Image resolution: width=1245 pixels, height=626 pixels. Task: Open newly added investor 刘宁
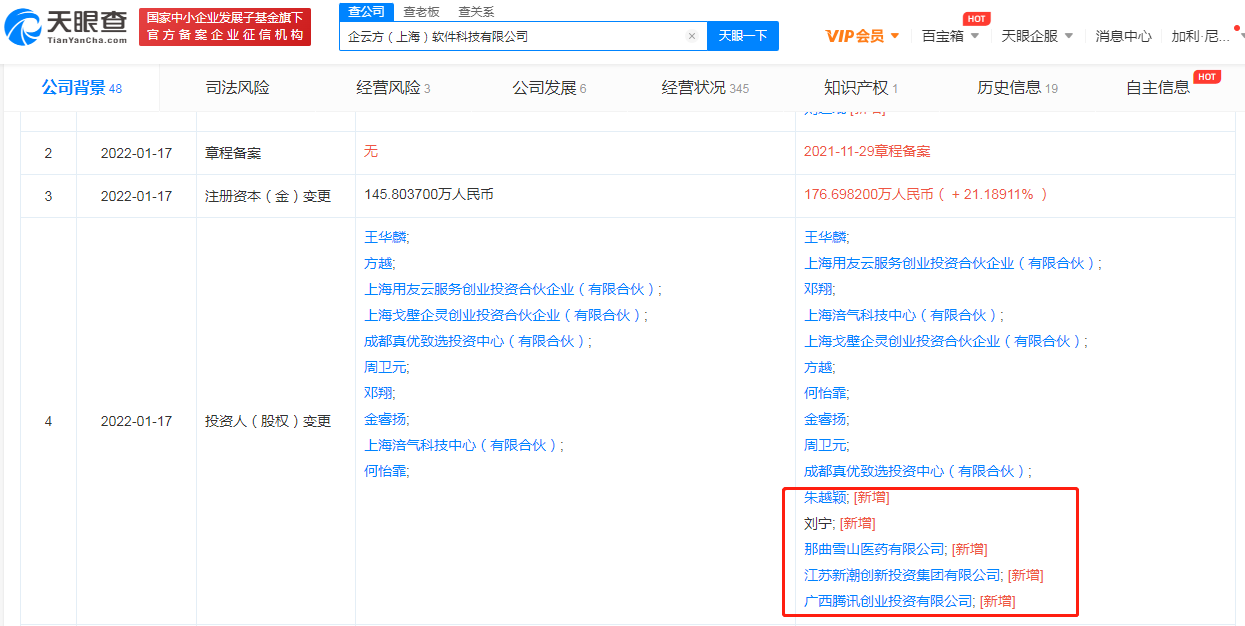[x=819, y=523]
